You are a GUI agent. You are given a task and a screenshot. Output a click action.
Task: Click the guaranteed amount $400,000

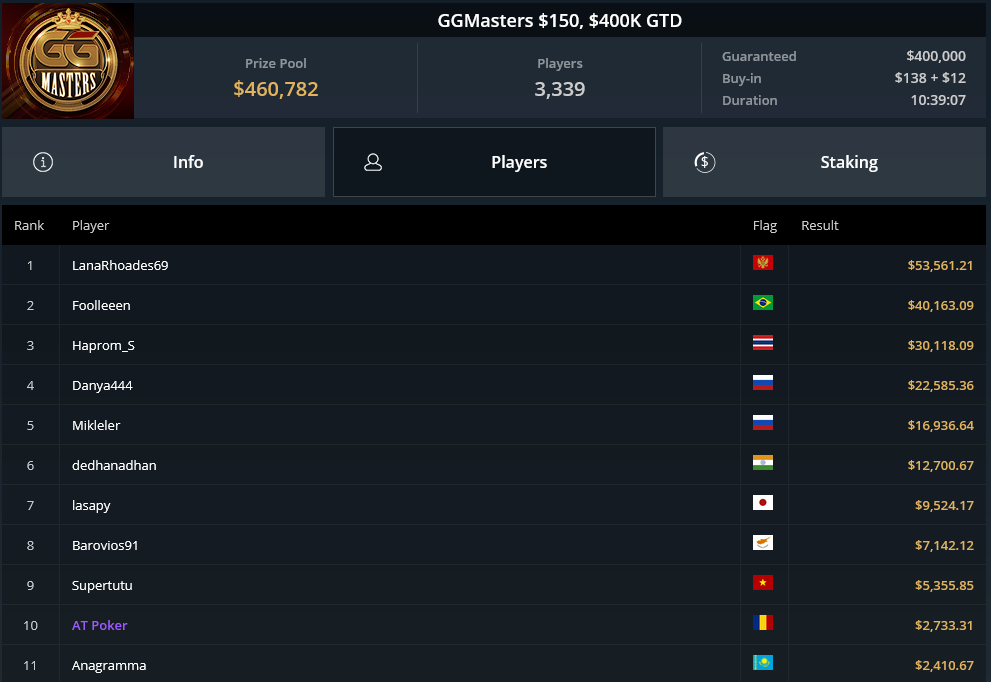point(936,56)
